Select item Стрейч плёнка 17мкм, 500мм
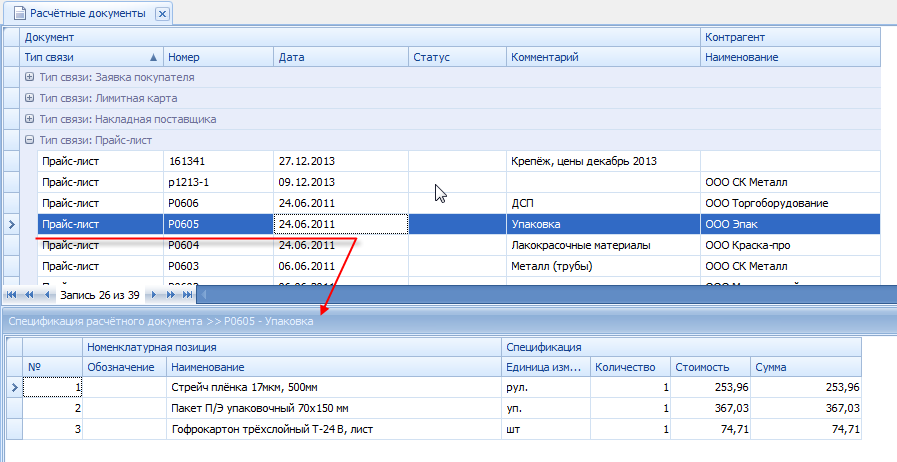Viewport: 897px width, 462px height. (x=334, y=388)
